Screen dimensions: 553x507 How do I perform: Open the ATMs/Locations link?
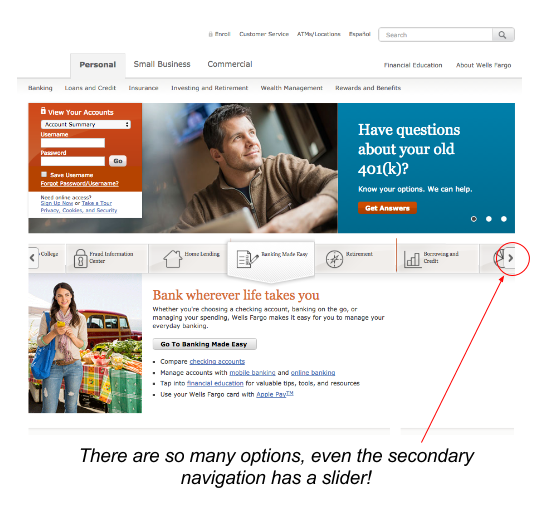click(318, 34)
